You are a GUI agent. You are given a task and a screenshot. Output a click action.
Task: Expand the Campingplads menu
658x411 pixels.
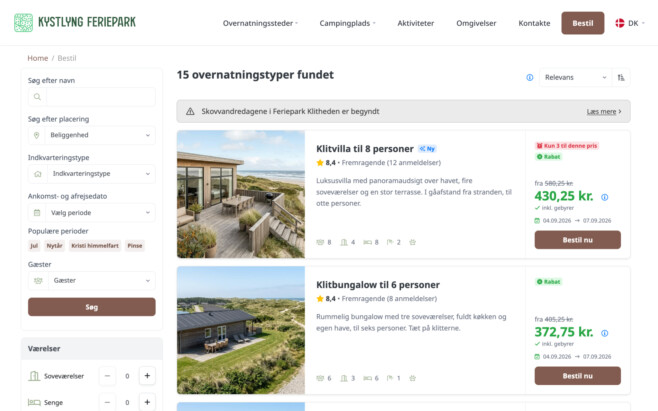coord(347,23)
